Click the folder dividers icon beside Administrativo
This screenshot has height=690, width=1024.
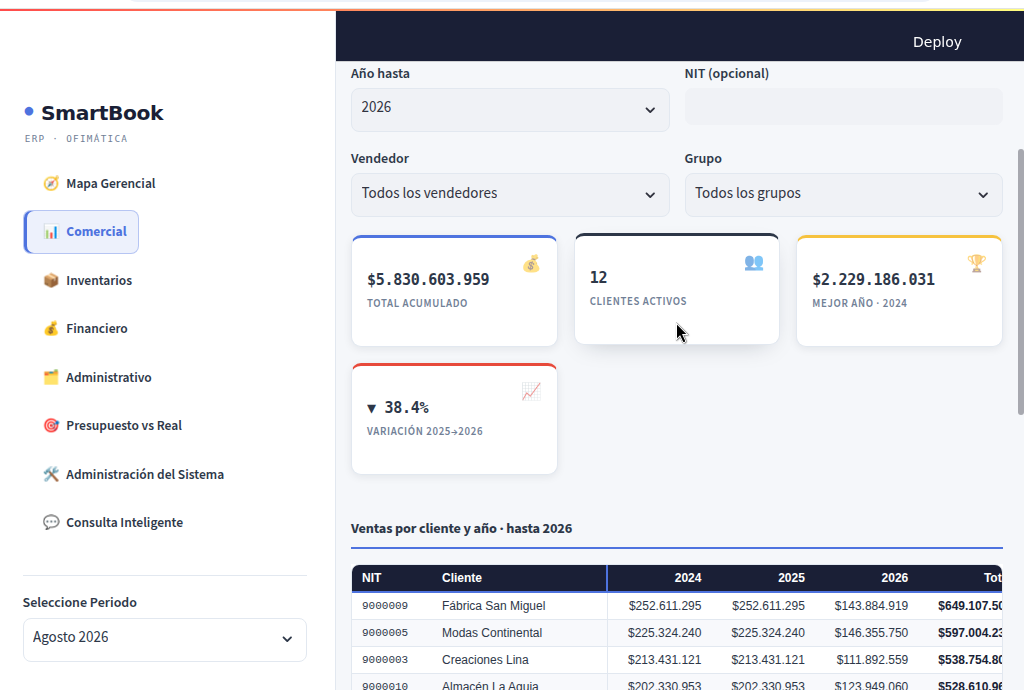coord(51,377)
